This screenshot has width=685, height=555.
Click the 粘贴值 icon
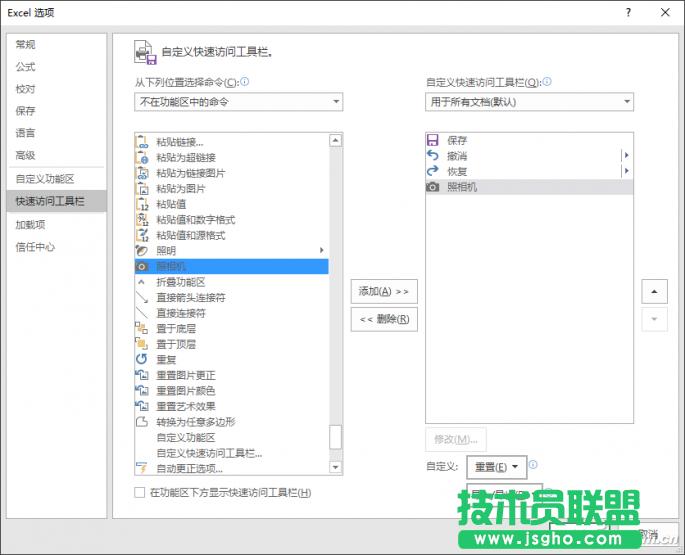click(142, 204)
